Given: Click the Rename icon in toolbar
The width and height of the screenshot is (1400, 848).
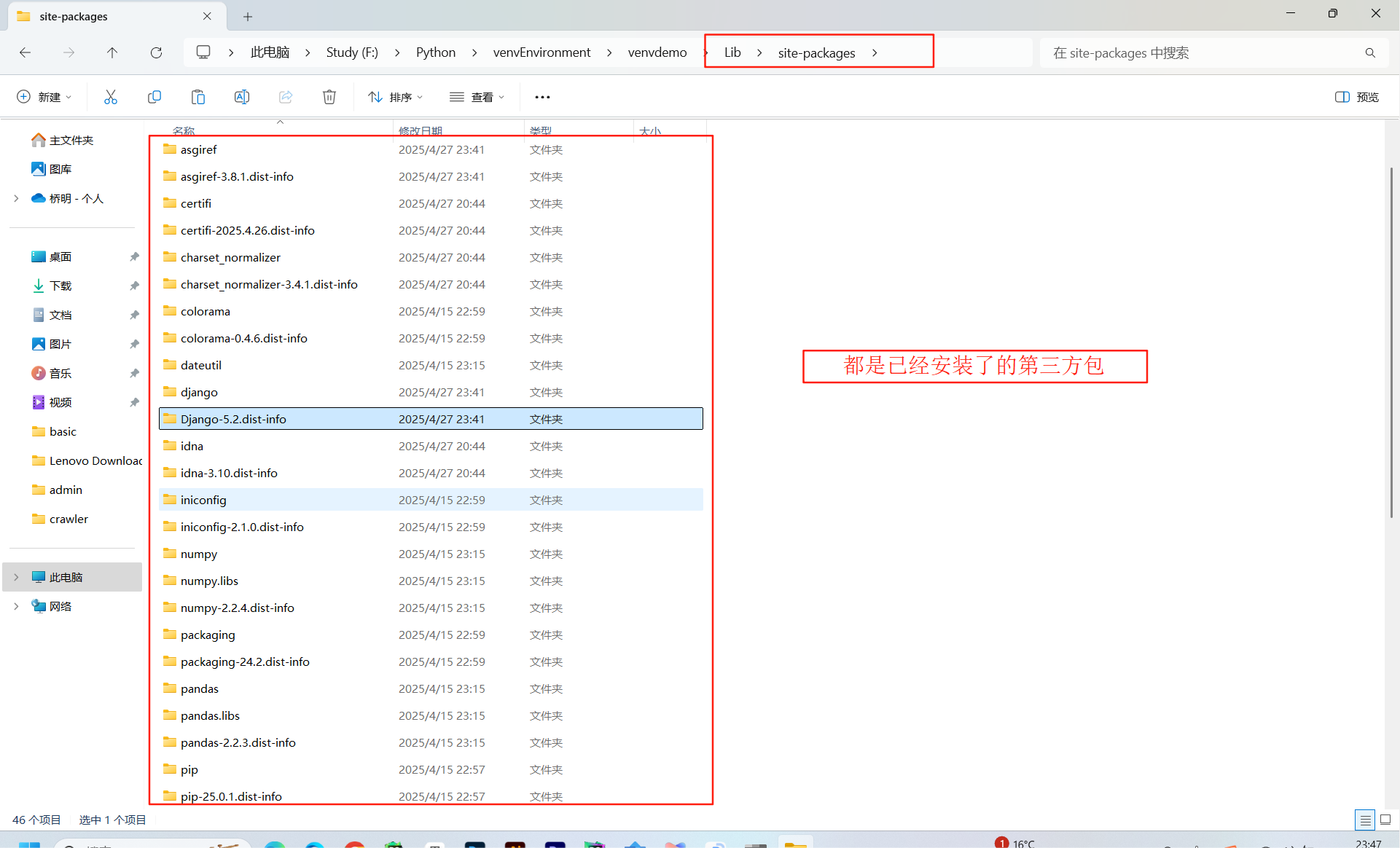Looking at the screenshot, I should [x=242, y=97].
